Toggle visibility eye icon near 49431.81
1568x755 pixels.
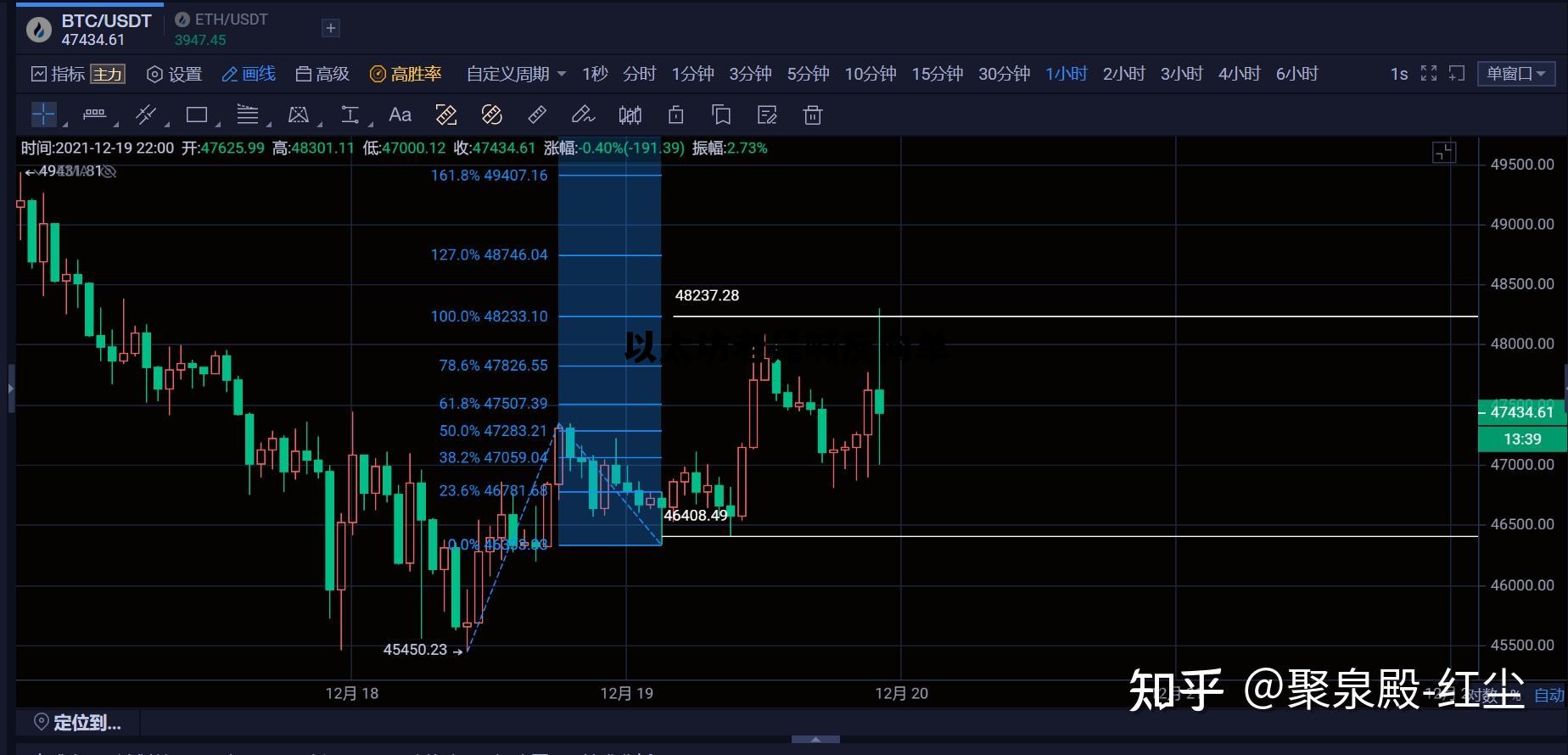tap(109, 171)
